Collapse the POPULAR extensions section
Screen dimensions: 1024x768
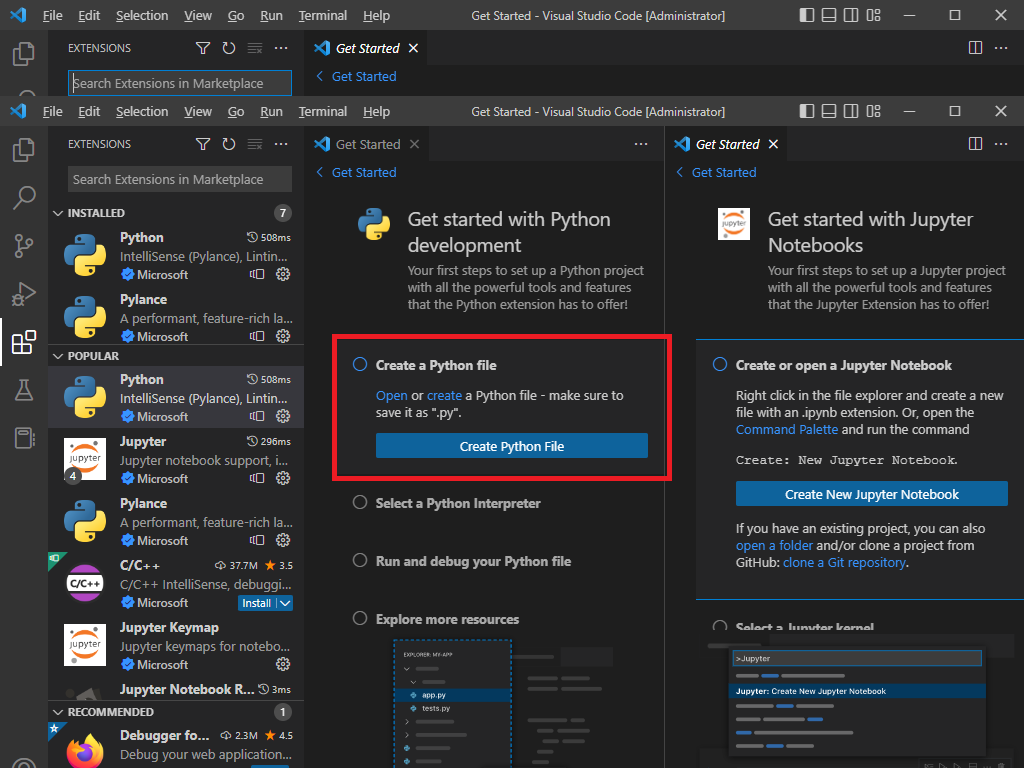pos(58,356)
